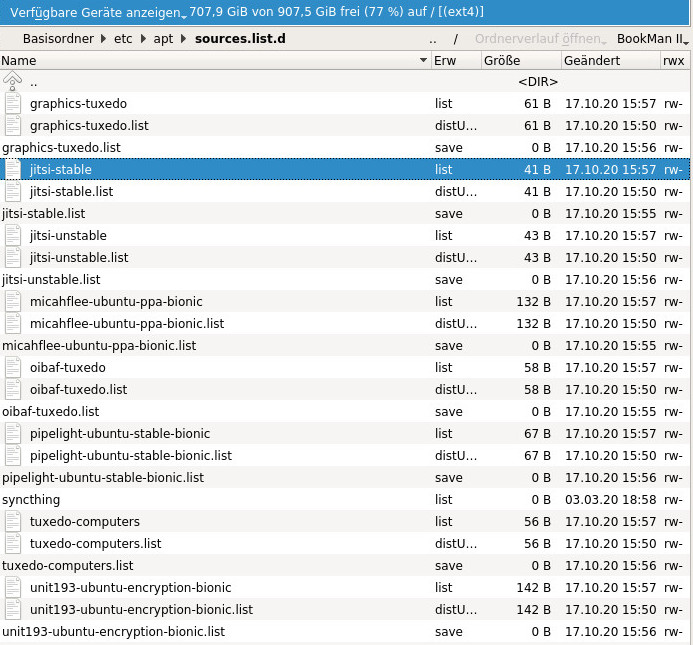
Task: Open the 'Ordnerverlauf öffnen' folder history dropdown
Action: coord(541,39)
